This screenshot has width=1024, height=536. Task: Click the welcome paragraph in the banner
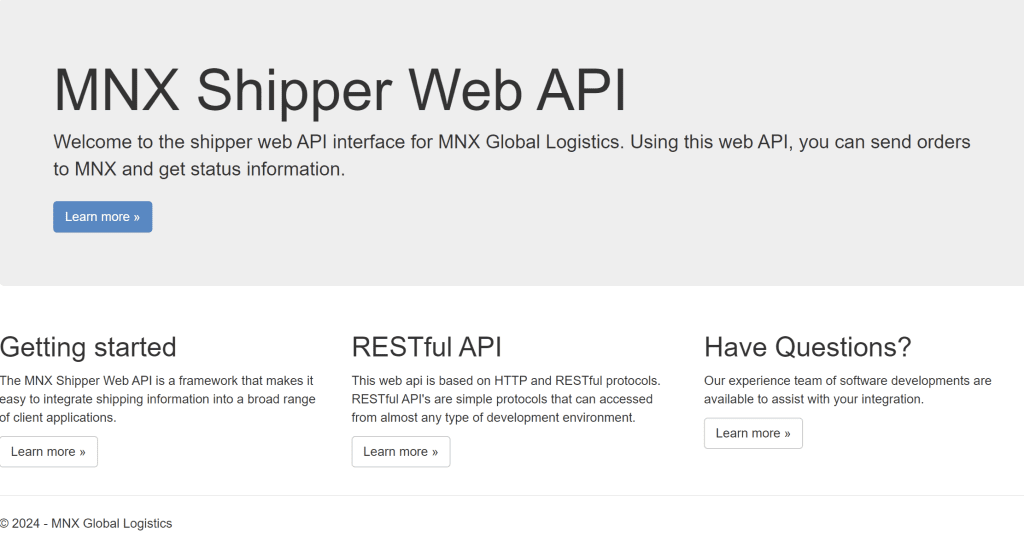coord(511,155)
